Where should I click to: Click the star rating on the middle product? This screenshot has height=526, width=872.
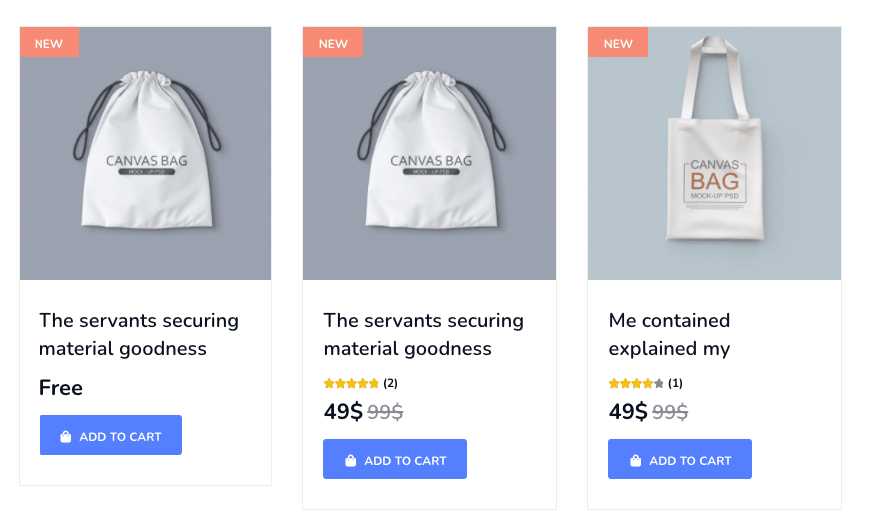pyautogui.click(x=352, y=383)
